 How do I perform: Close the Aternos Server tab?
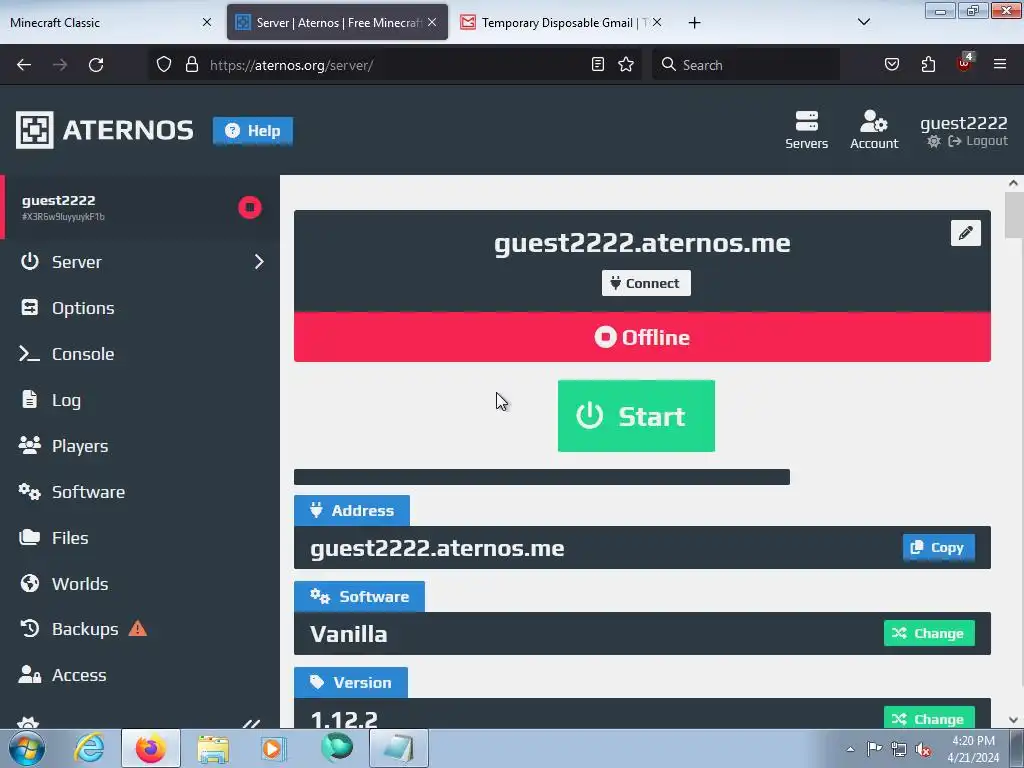coord(432,22)
